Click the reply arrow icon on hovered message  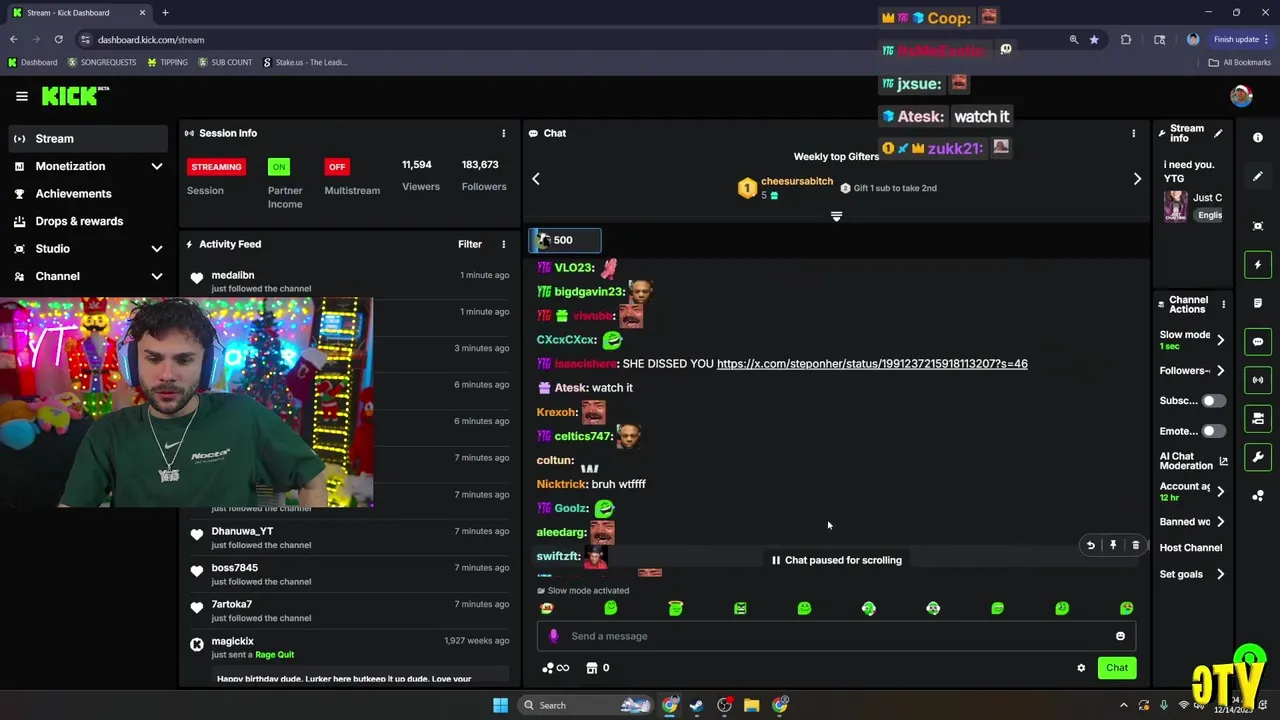coord(1091,545)
